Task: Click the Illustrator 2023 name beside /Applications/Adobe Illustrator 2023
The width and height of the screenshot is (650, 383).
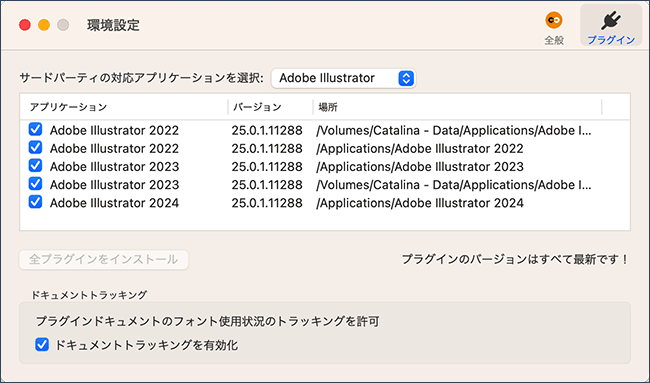Action: point(114,167)
